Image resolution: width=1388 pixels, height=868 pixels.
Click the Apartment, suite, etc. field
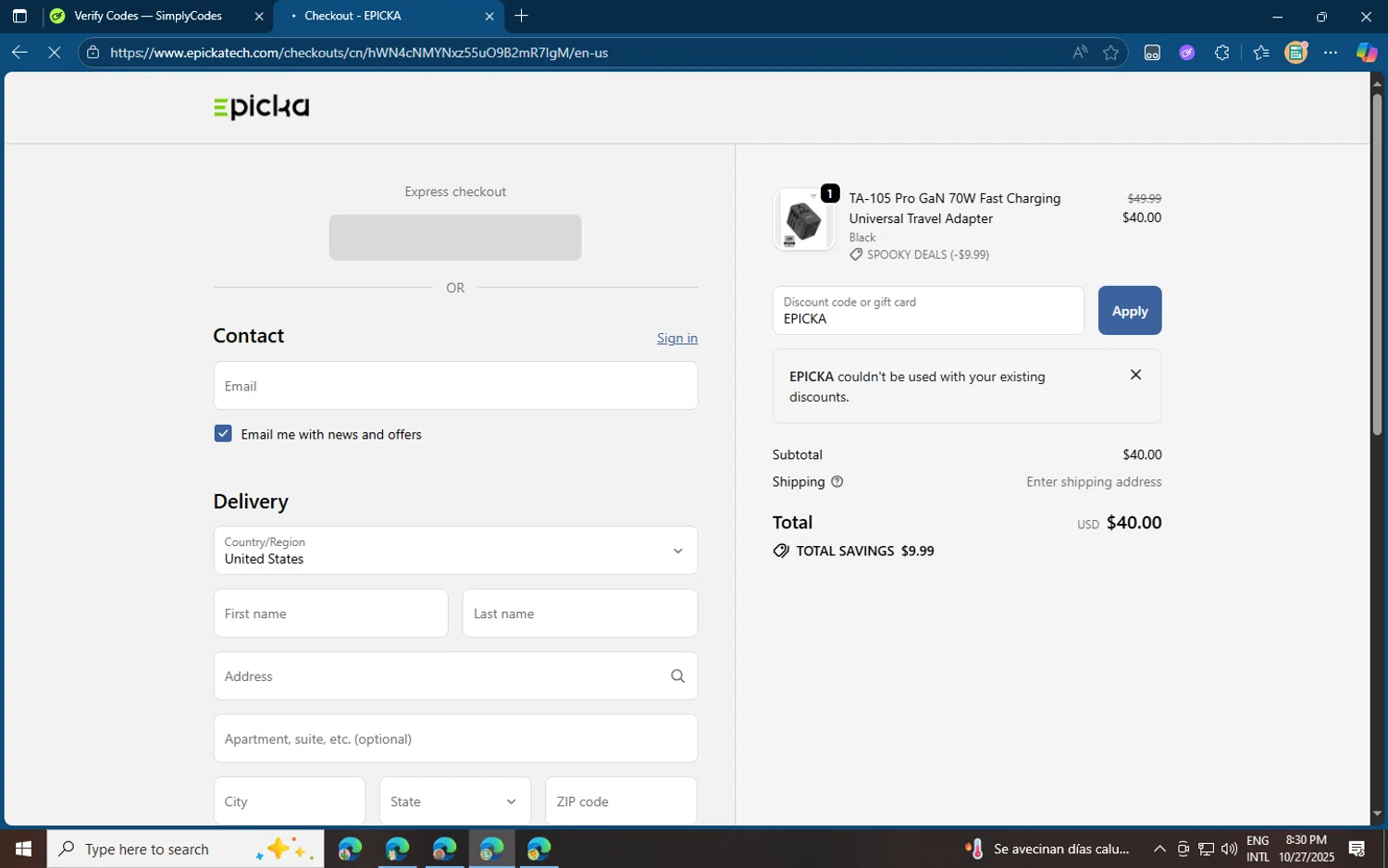pyautogui.click(x=455, y=738)
